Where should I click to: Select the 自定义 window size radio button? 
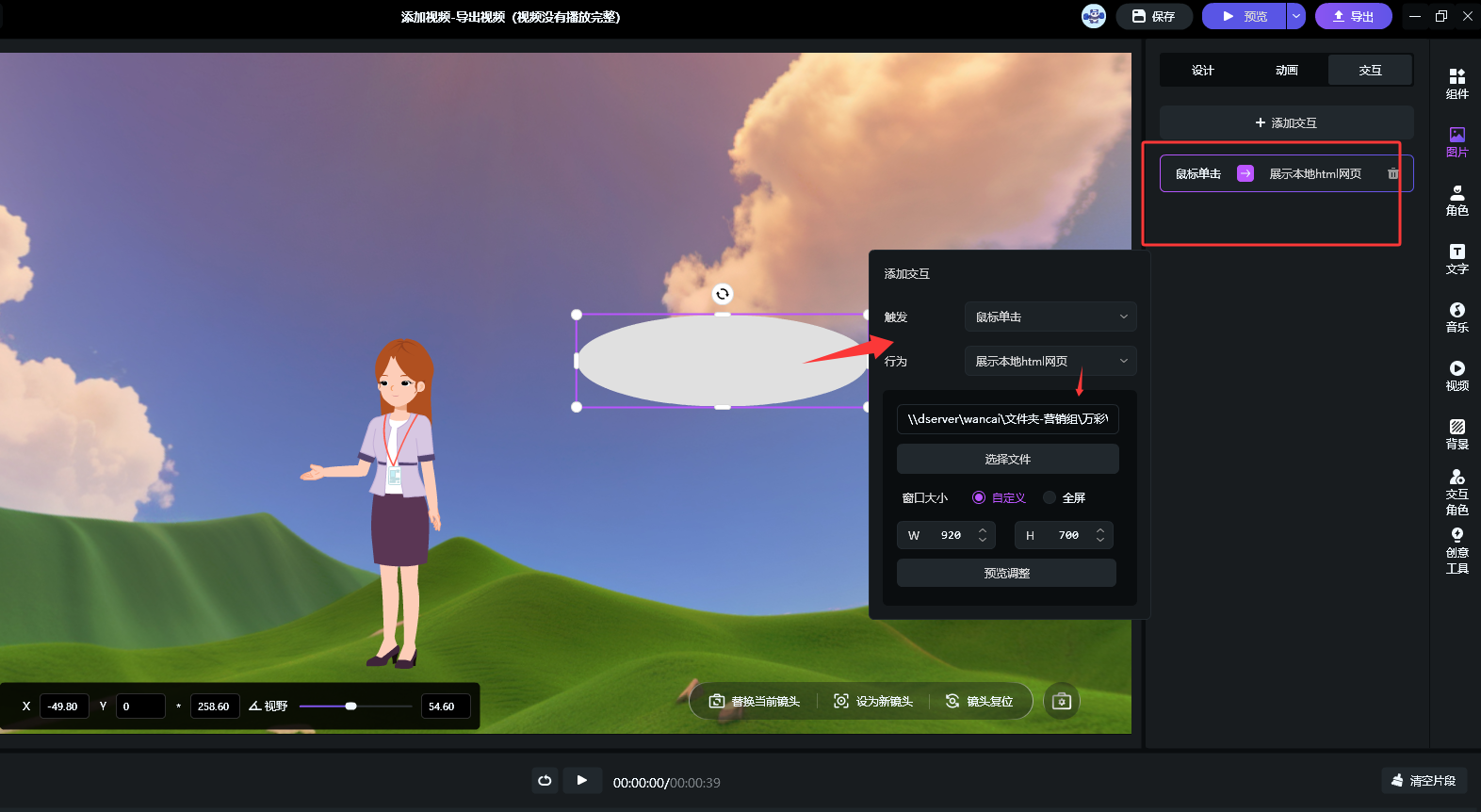tap(979, 497)
